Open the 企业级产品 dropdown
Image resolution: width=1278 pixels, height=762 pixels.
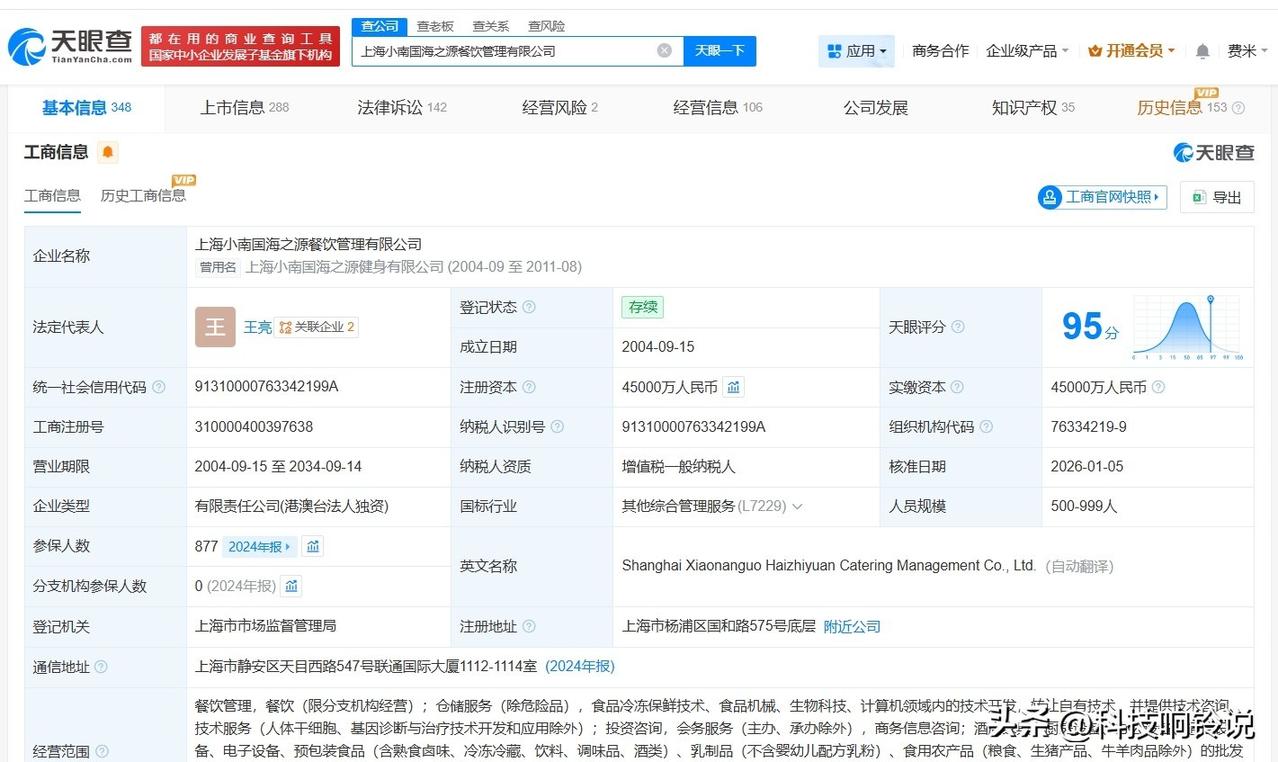click(1027, 51)
